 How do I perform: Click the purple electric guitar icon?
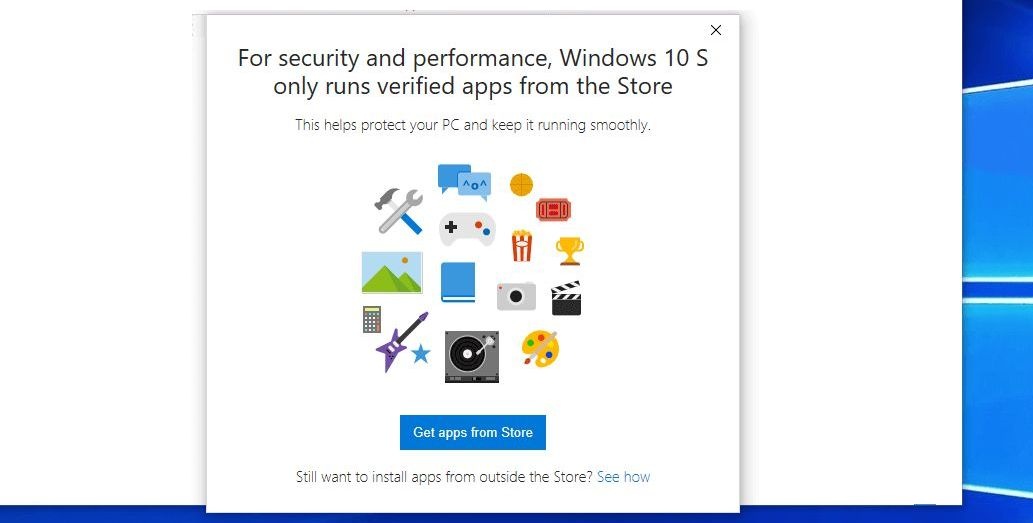click(400, 340)
